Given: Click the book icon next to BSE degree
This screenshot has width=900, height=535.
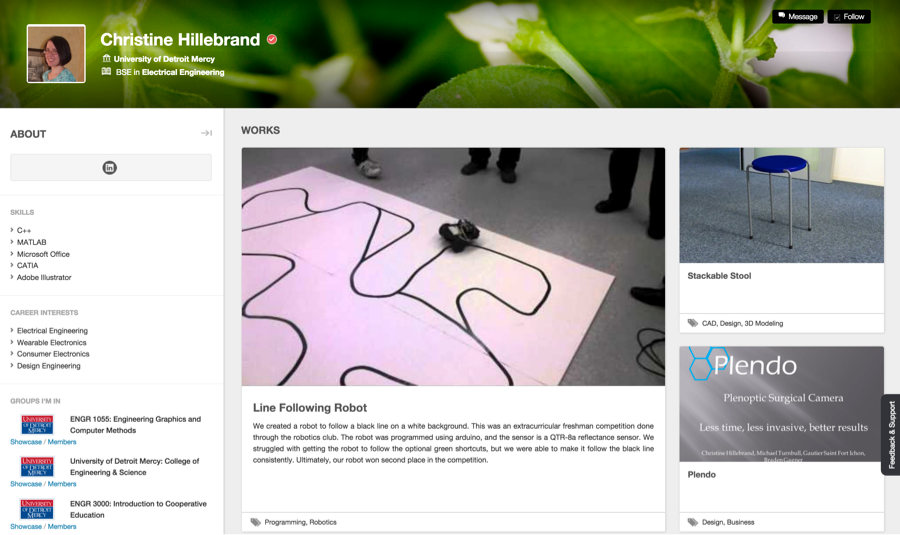Looking at the screenshot, I should coord(106,72).
